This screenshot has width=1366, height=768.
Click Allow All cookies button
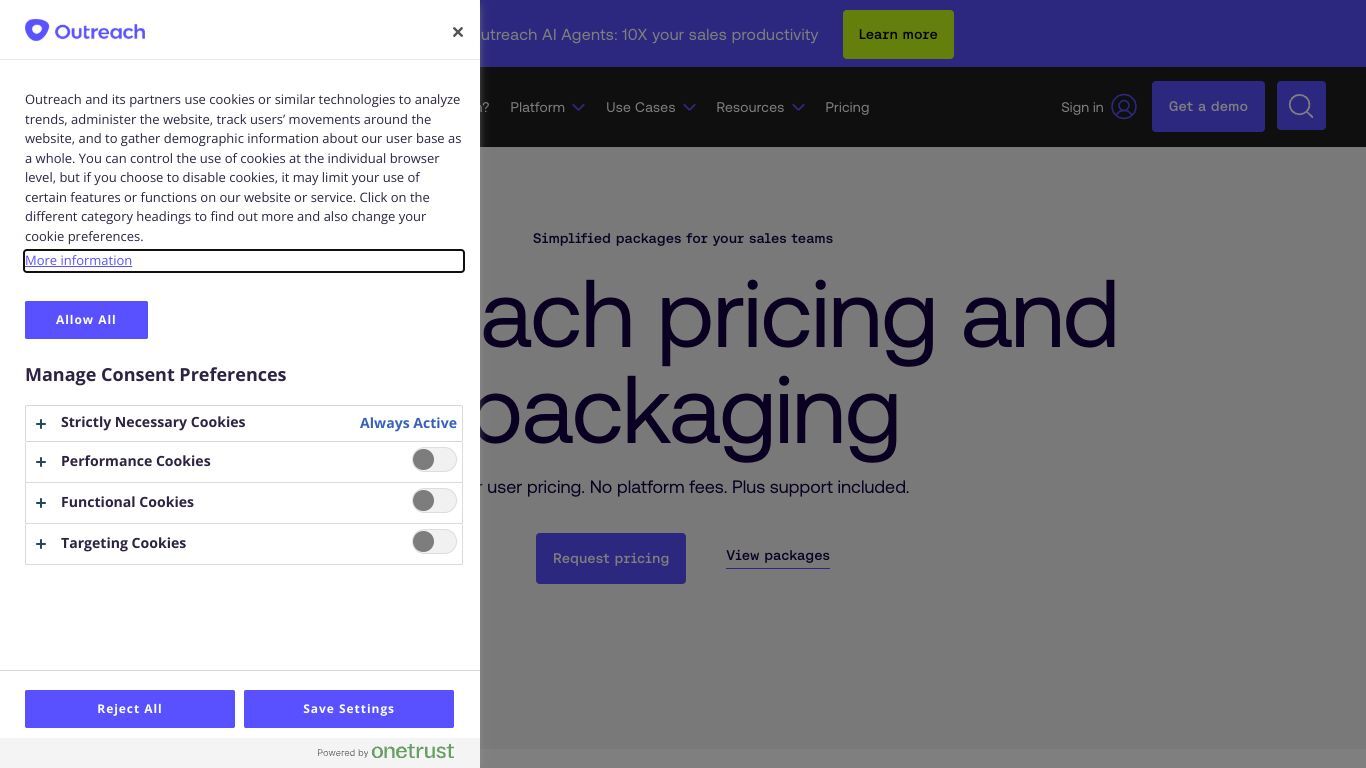[86, 320]
